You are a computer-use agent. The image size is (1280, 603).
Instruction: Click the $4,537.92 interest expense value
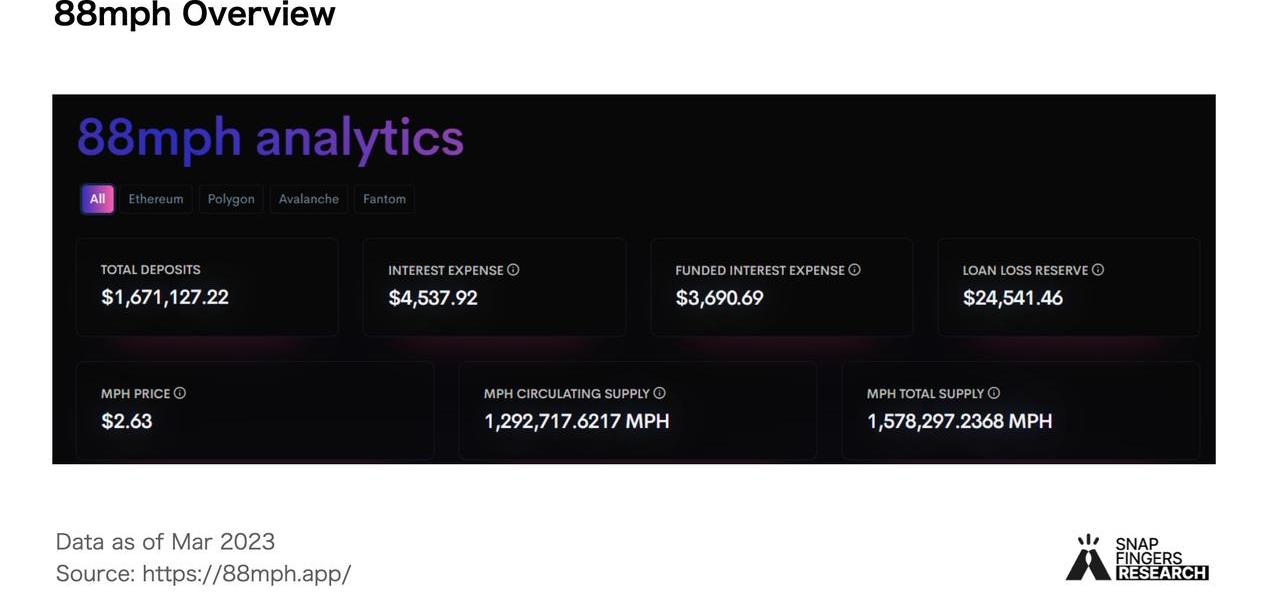[433, 298]
